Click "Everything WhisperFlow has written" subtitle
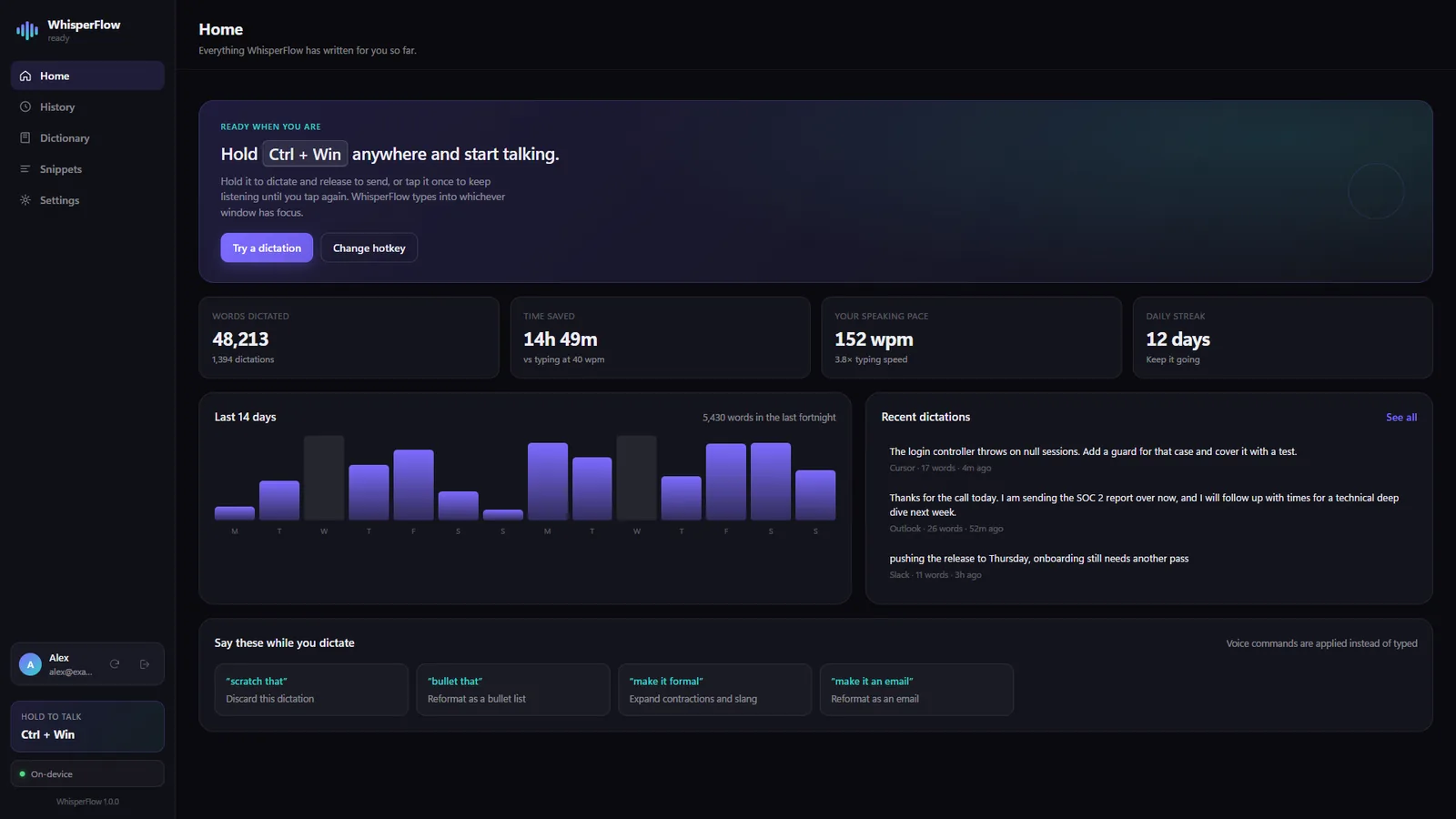This screenshot has height=819, width=1456. [308, 51]
